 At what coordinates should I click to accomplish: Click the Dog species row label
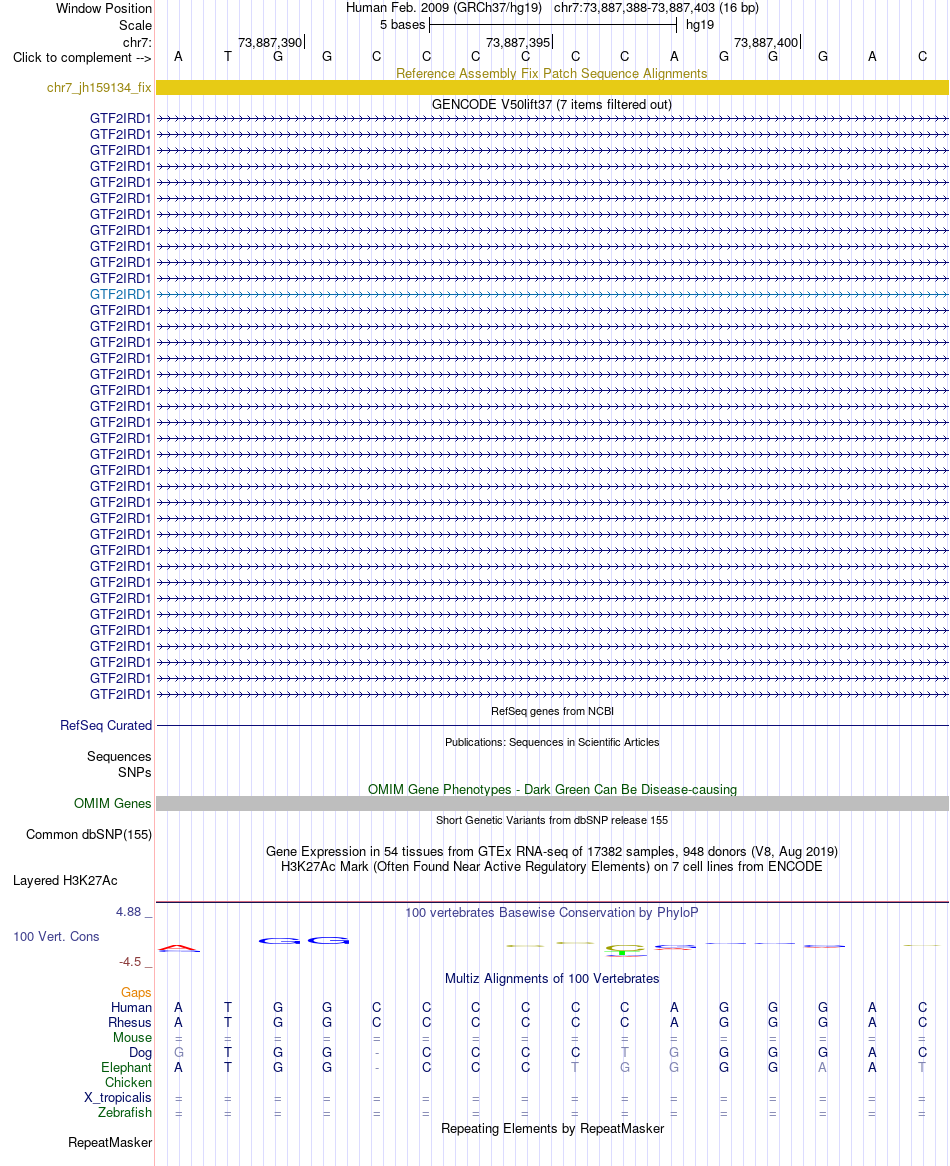pyautogui.click(x=140, y=1053)
